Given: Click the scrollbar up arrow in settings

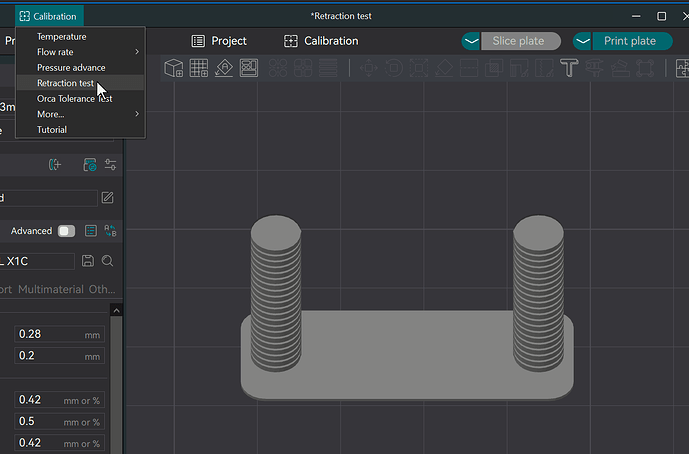Looking at the screenshot, I should [x=116, y=311].
